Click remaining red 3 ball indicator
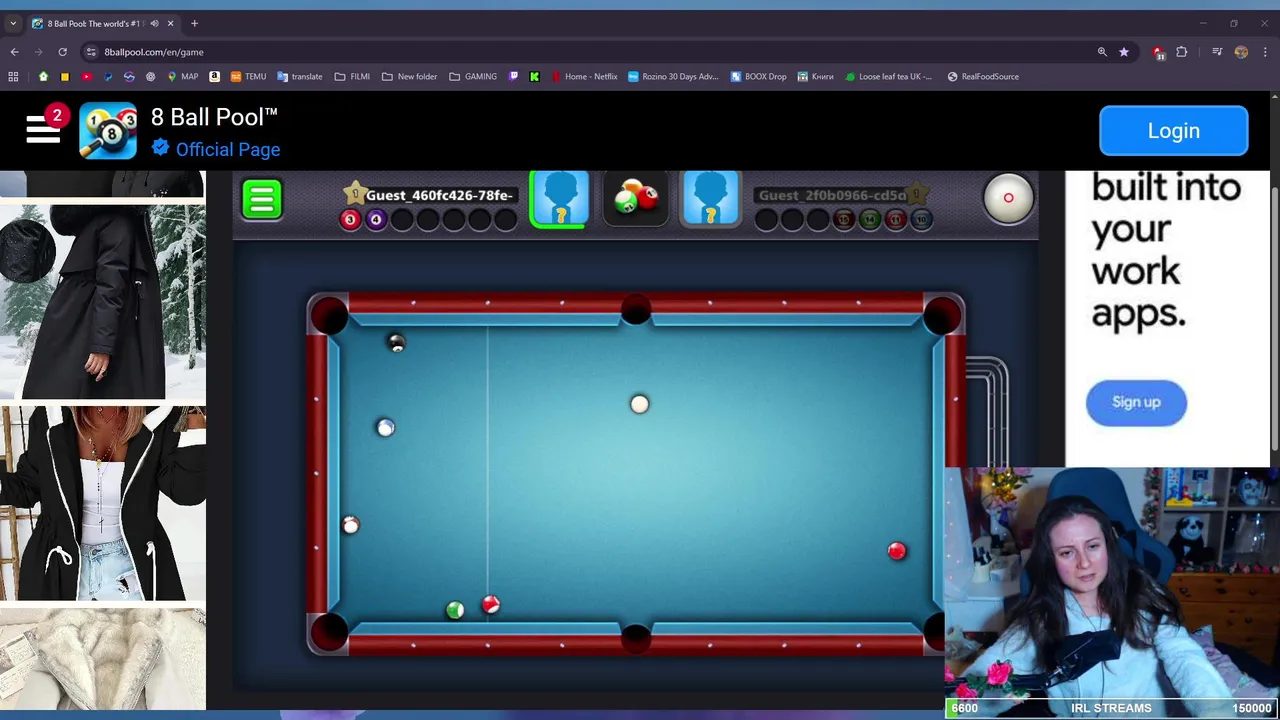 [x=350, y=220]
